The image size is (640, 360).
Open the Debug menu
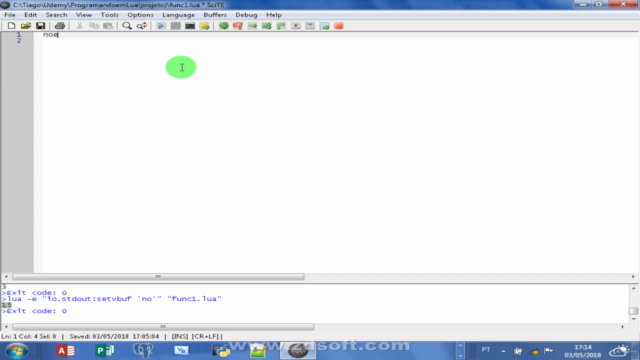click(246, 15)
